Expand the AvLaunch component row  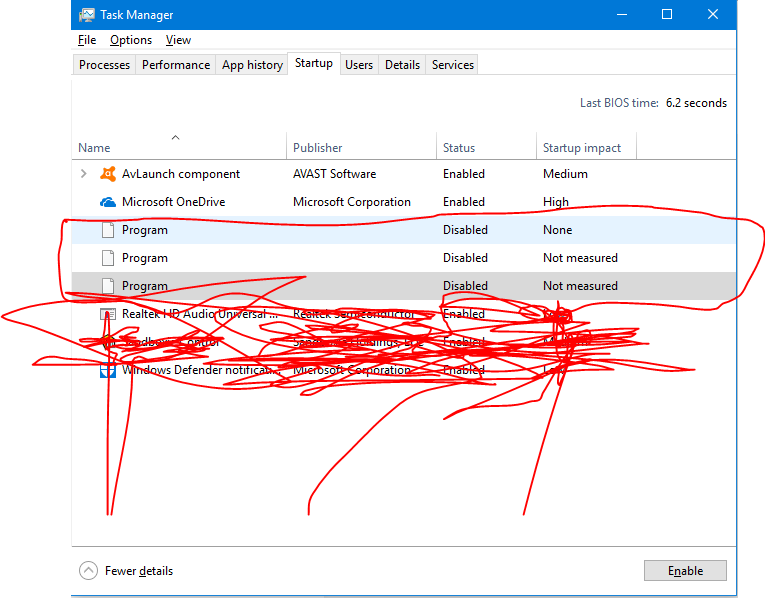83,174
